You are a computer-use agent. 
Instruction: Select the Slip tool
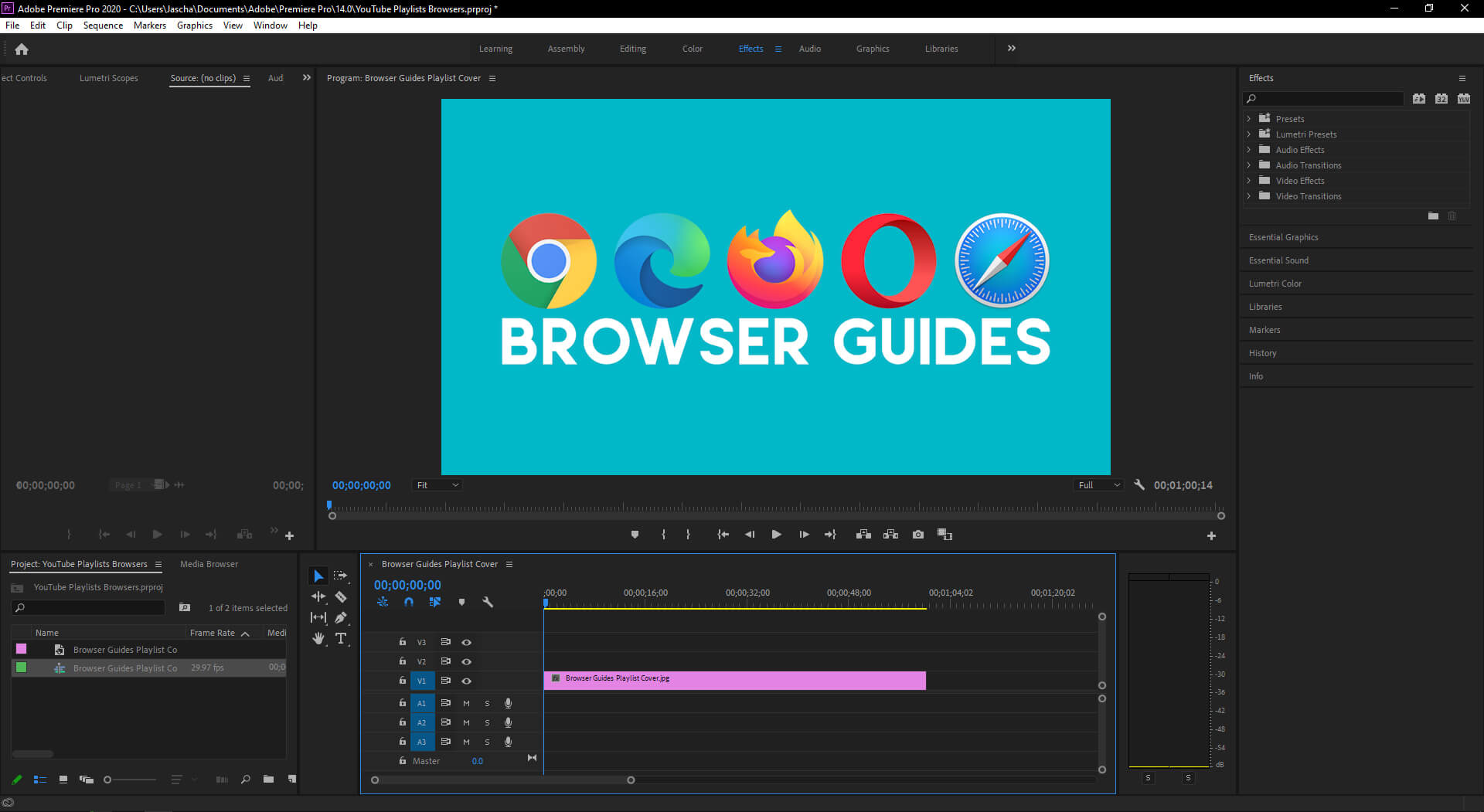coord(318,617)
